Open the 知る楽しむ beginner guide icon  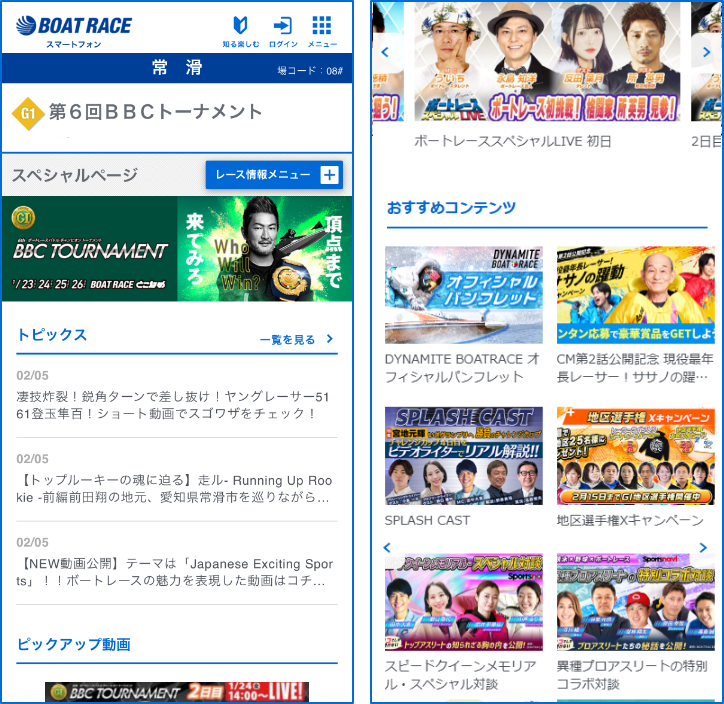tap(240, 29)
